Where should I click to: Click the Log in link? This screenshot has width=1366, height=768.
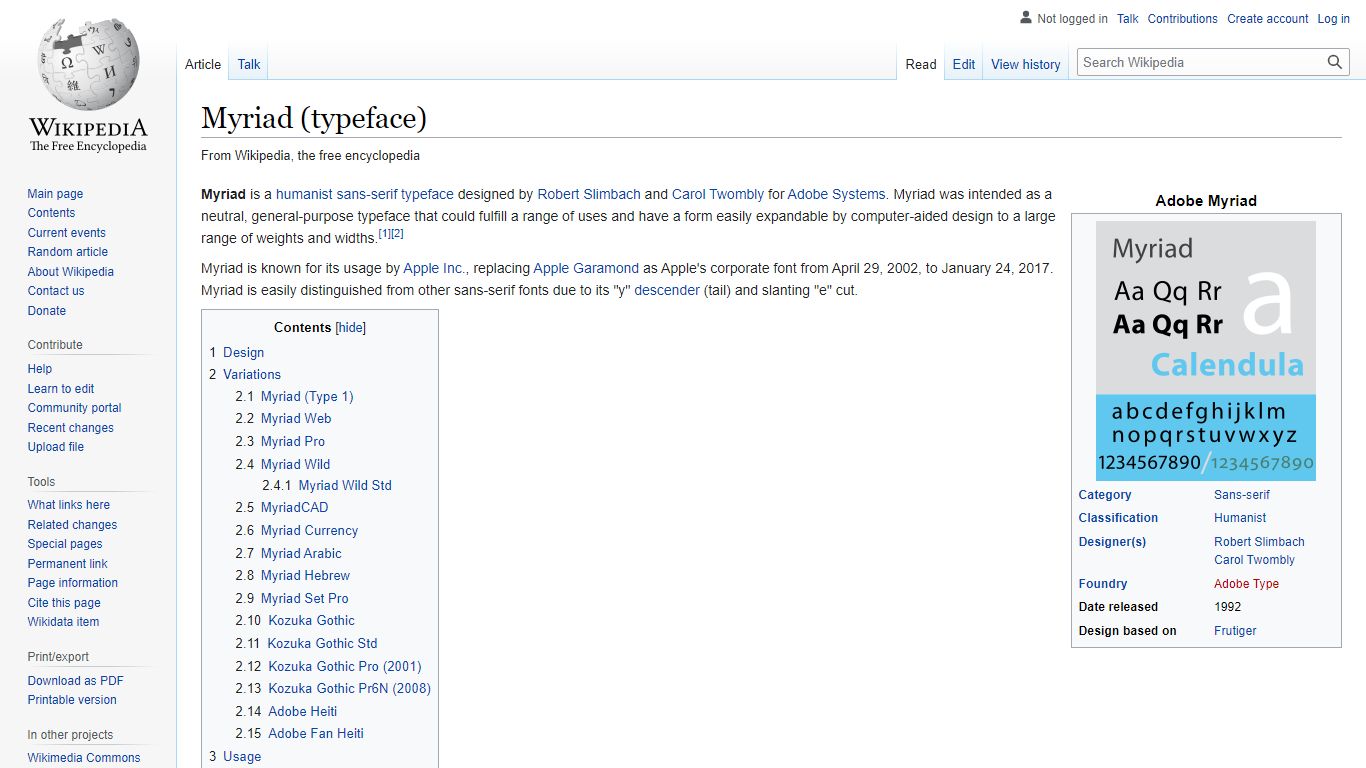tap(1334, 19)
